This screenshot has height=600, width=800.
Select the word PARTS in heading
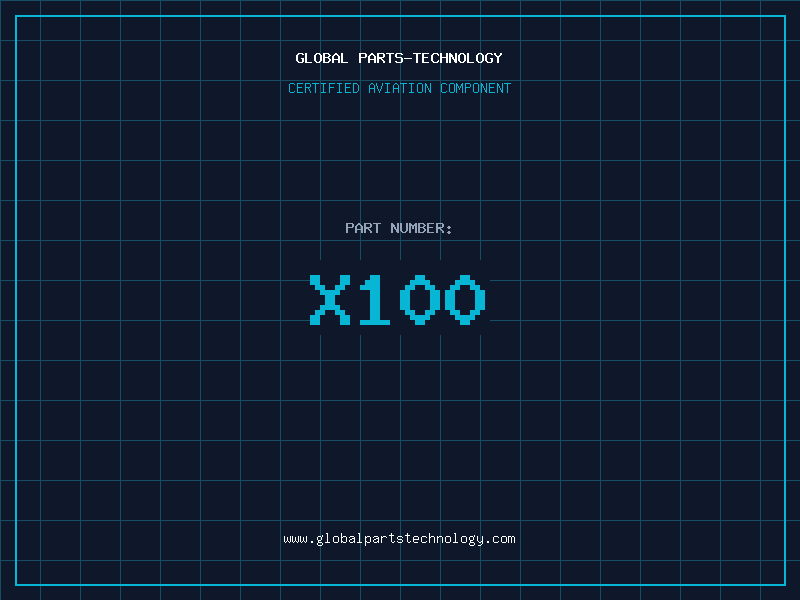(x=381, y=58)
